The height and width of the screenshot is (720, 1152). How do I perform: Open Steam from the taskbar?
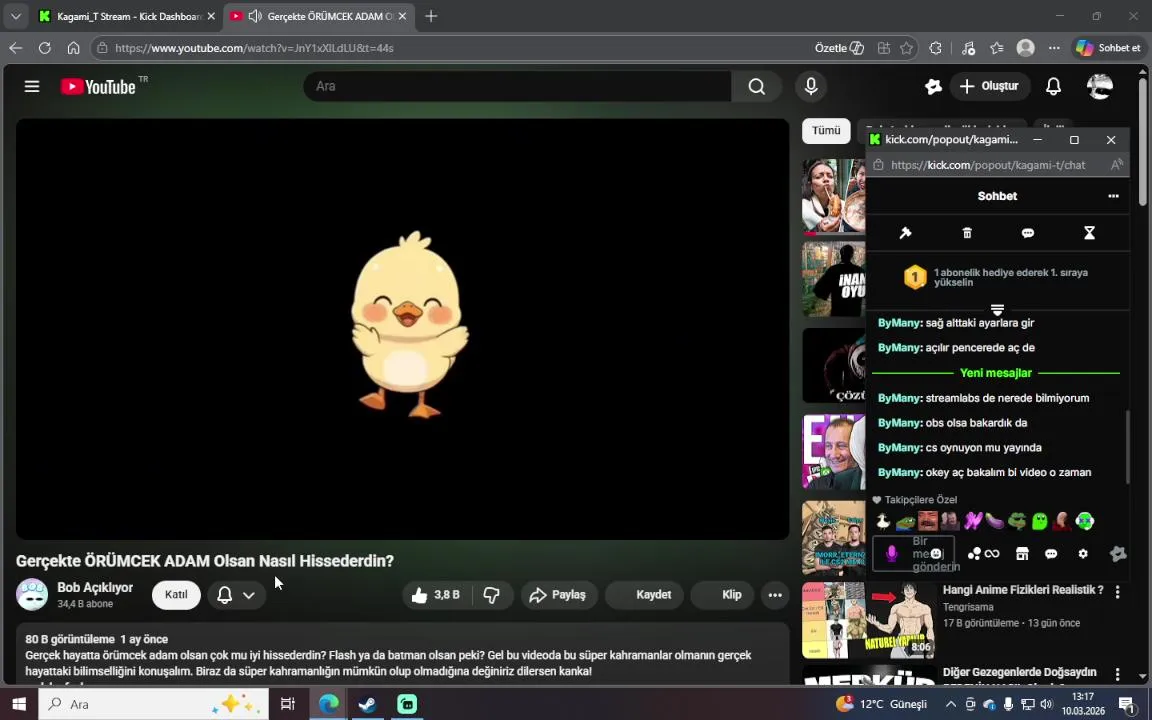point(367,704)
